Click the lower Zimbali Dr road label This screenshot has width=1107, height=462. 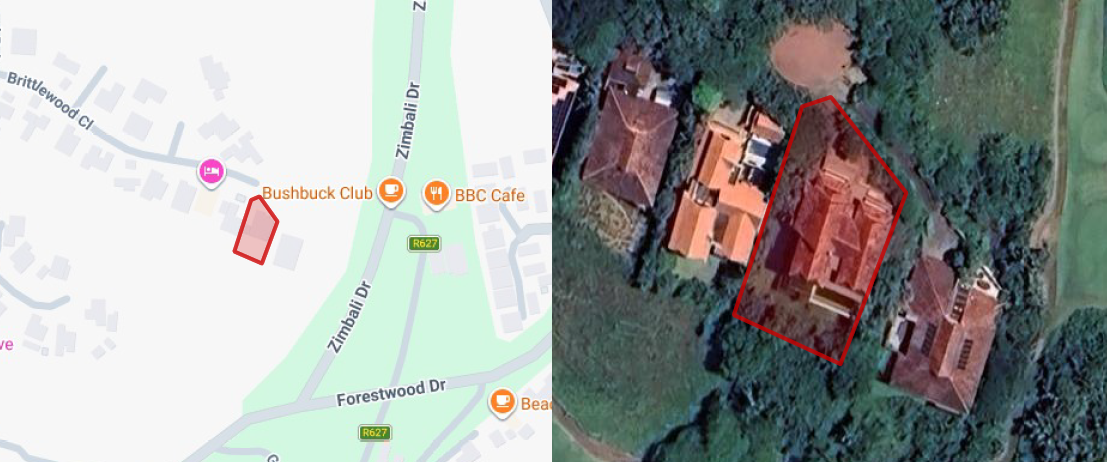click(x=349, y=316)
